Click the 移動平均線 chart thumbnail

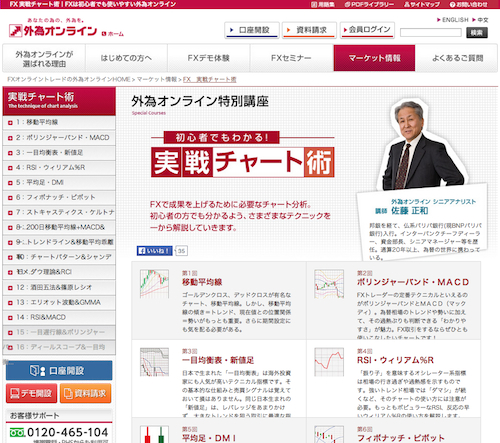154,284
